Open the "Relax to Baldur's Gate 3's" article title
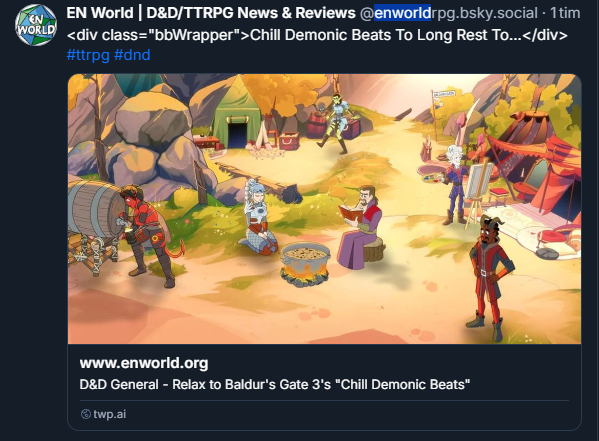Screen dimensions: 599x441 [x=275, y=384]
